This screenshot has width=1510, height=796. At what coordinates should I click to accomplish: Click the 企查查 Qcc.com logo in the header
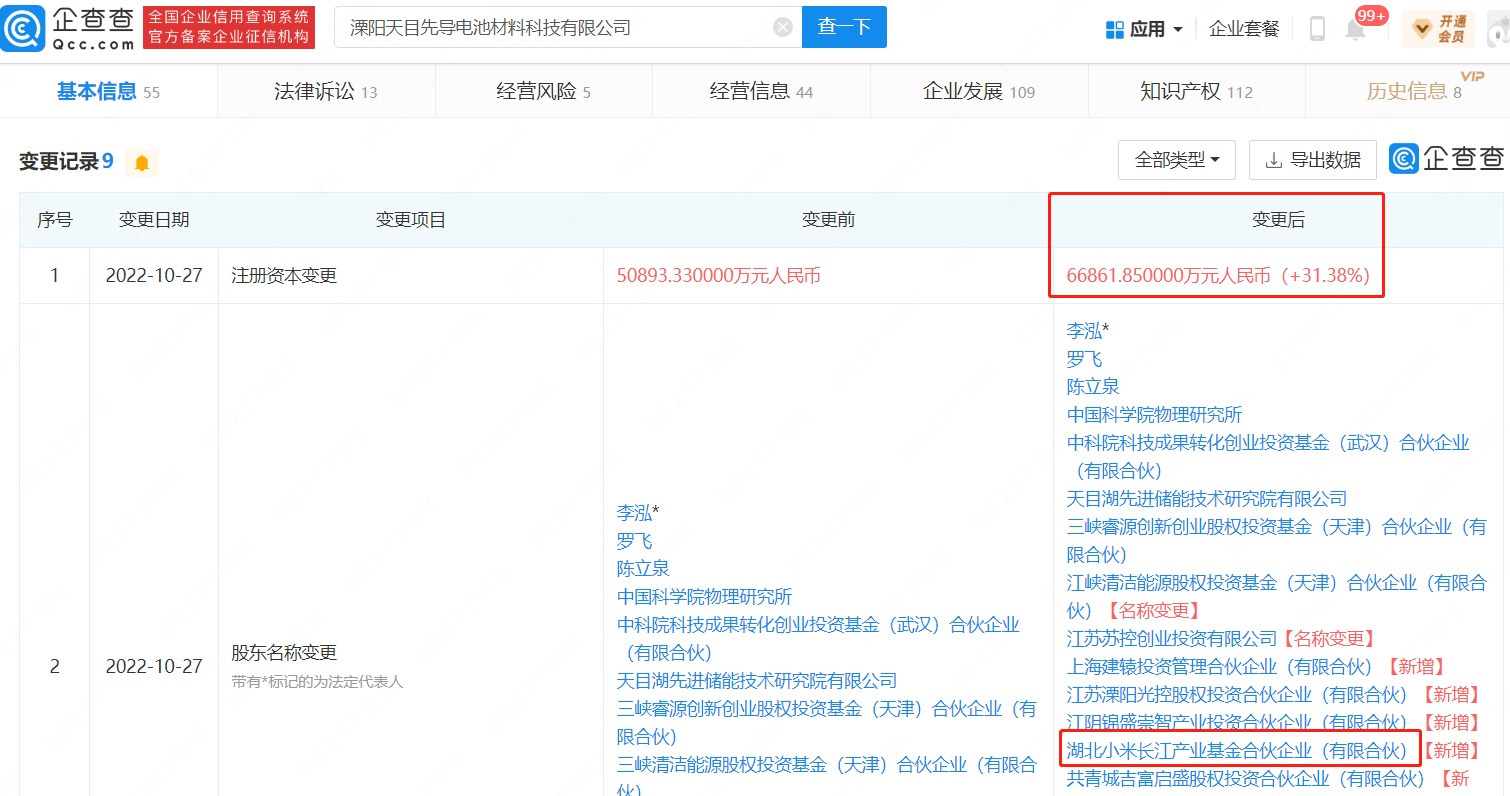(x=68, y=28)
